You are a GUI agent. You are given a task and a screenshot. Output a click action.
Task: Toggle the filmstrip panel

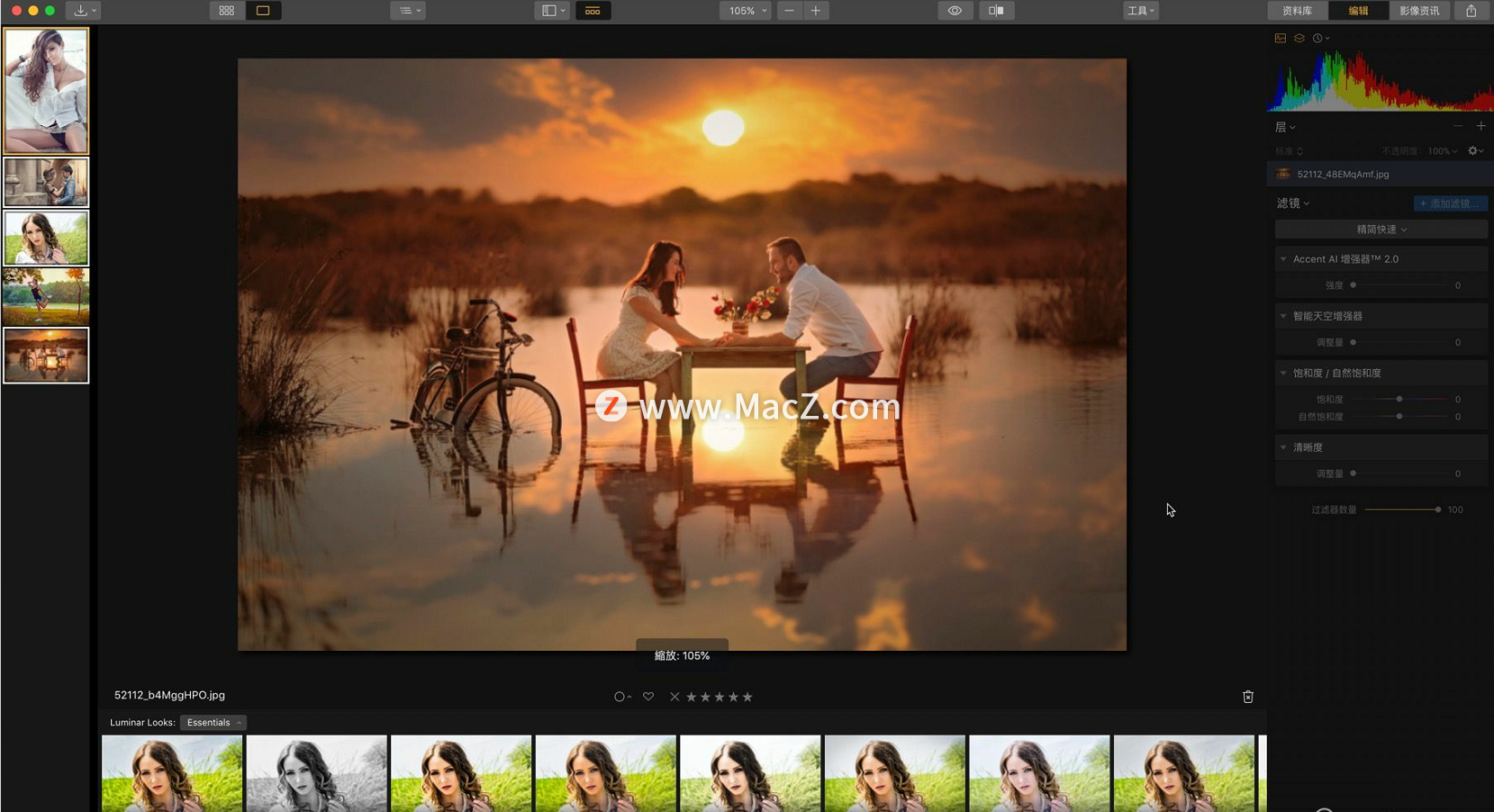[593, 11]
